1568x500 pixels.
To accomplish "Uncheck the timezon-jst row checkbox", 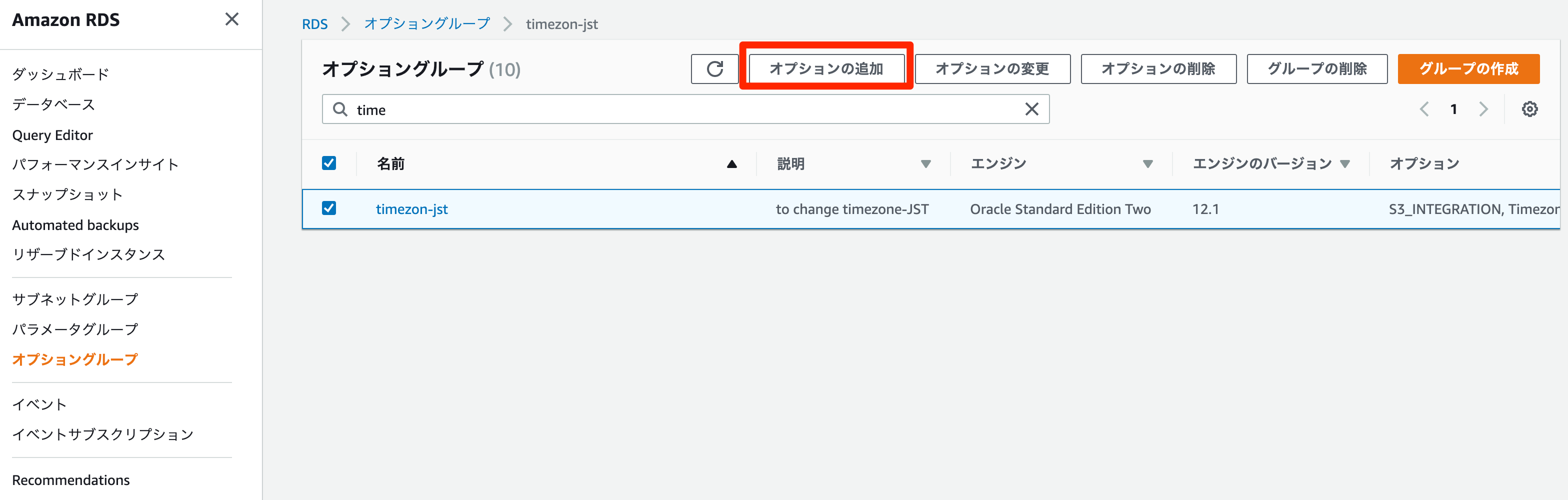I will pos(328,208).
